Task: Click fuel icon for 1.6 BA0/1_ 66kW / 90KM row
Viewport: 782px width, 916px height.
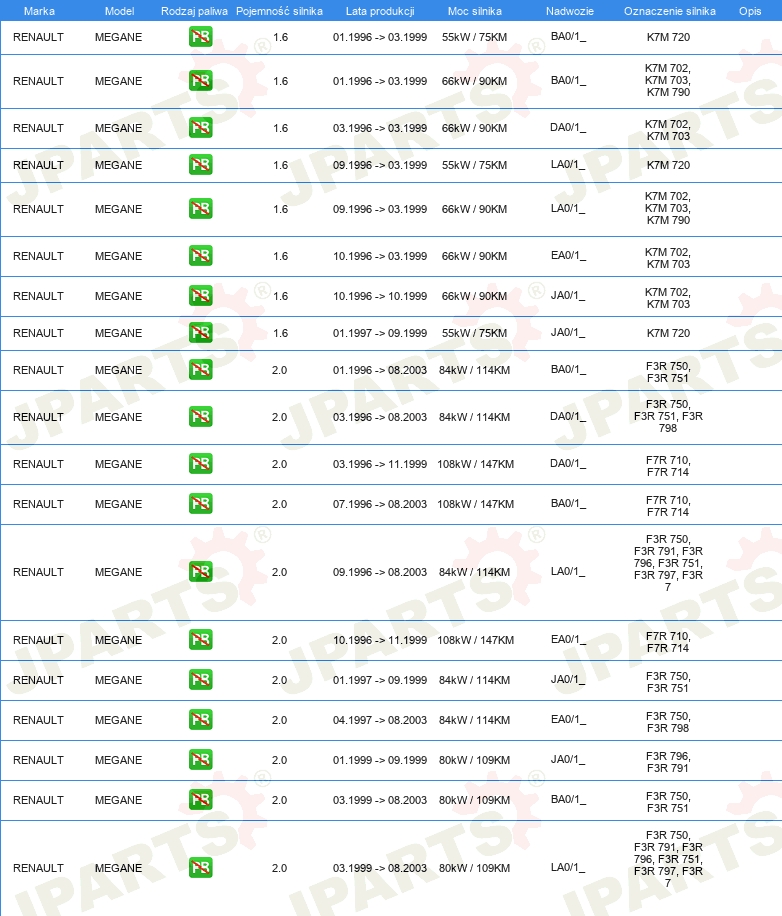Action: pyautogui.click(x=200, y=81)
